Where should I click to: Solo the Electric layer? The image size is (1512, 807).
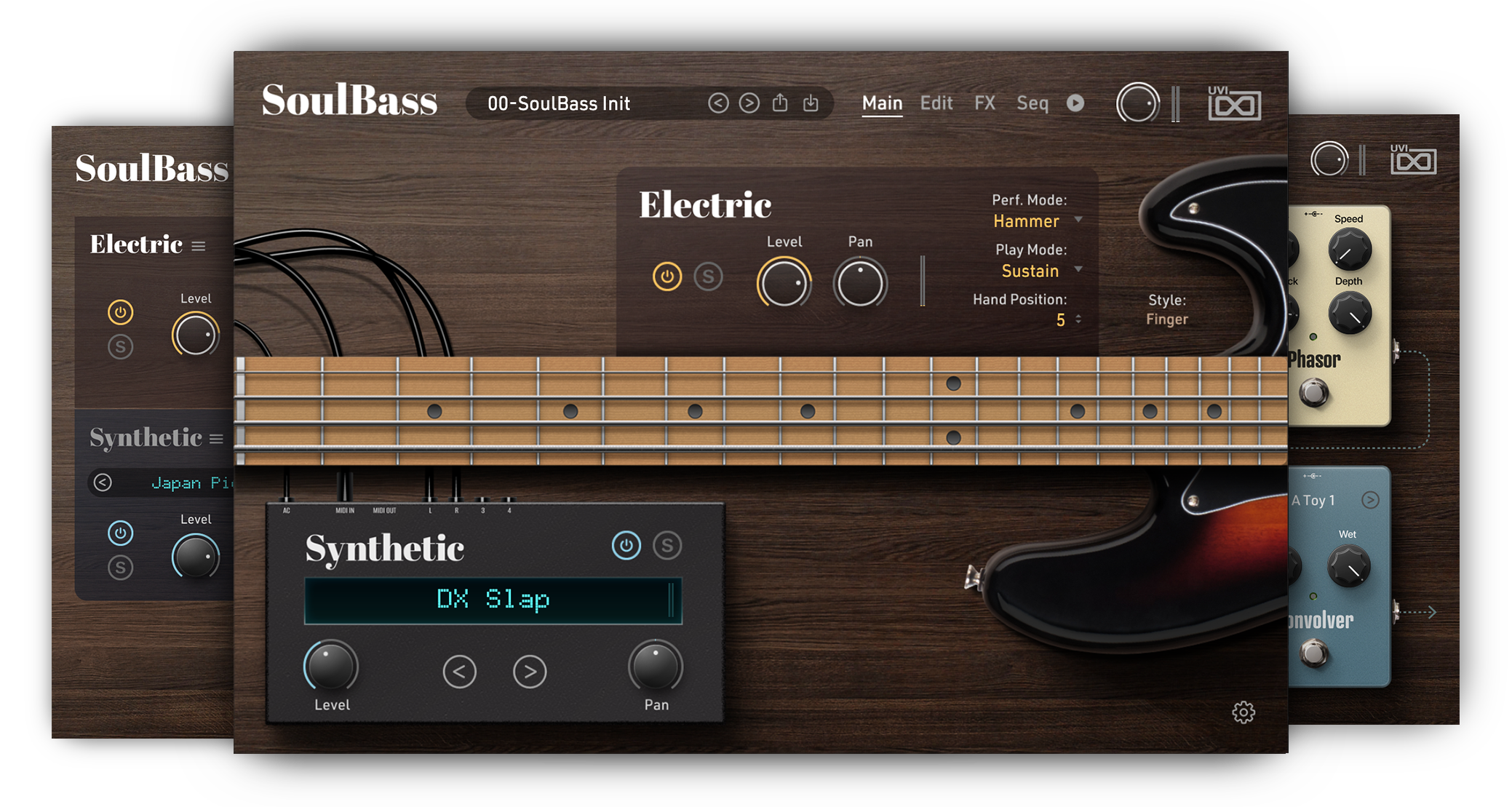pyautogui.click(x=708, y=277)
